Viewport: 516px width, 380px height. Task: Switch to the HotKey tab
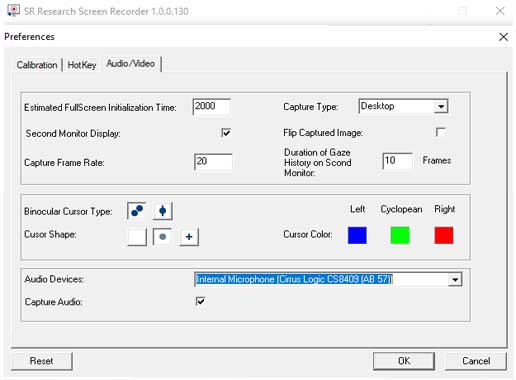(82, 65)
